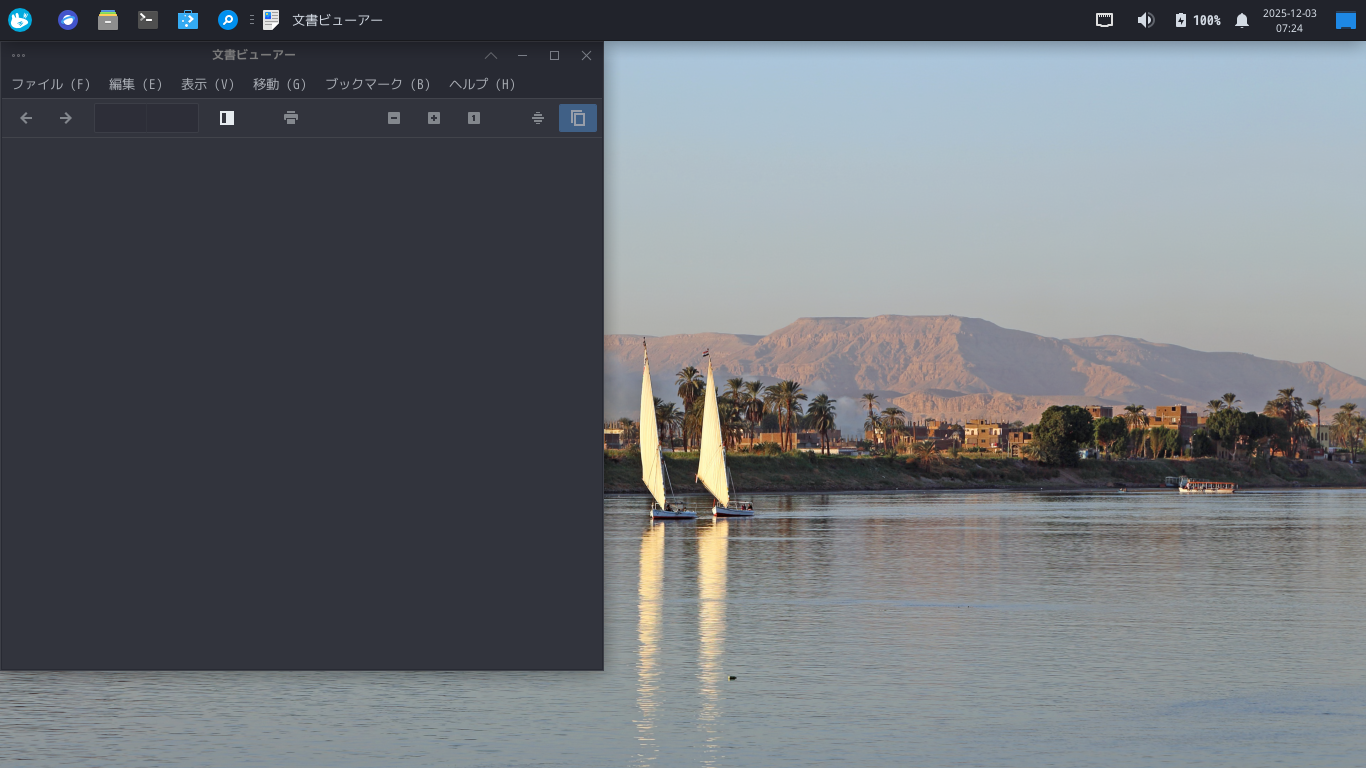Reset zoom to original size icon

pos(474,118)
